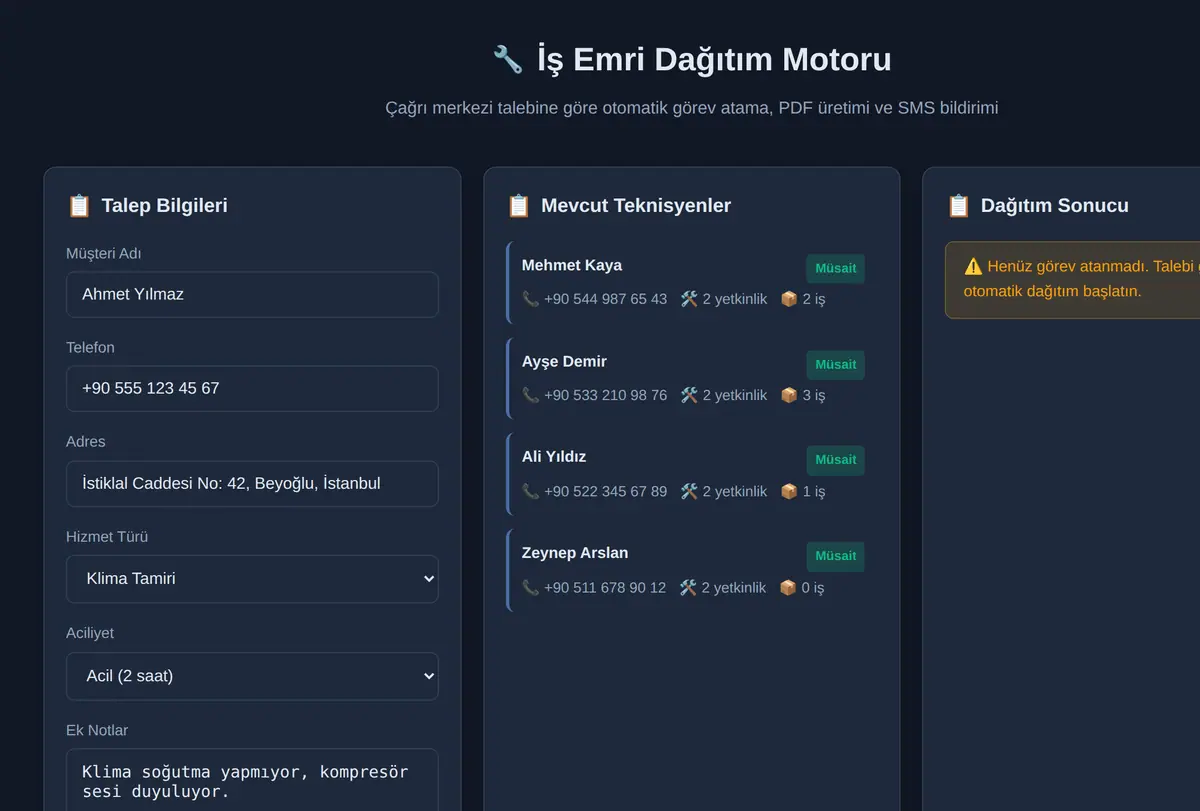
Task: Click into the Telefon input field
Action: [252, 388]
